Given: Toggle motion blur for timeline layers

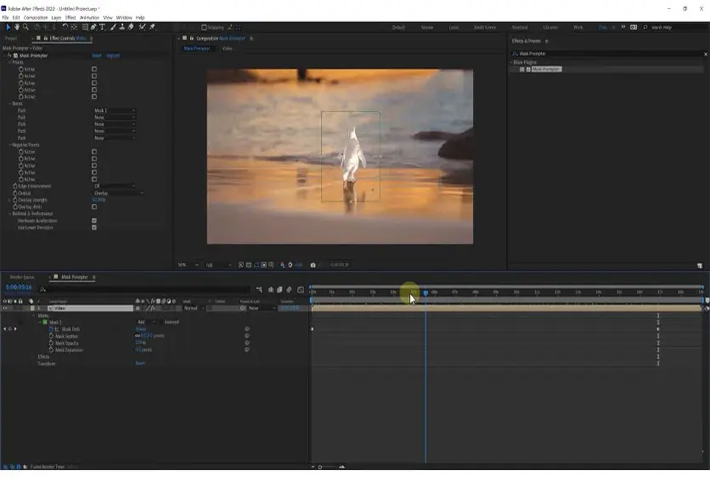Looking at the screenshot, I should 289,290.
